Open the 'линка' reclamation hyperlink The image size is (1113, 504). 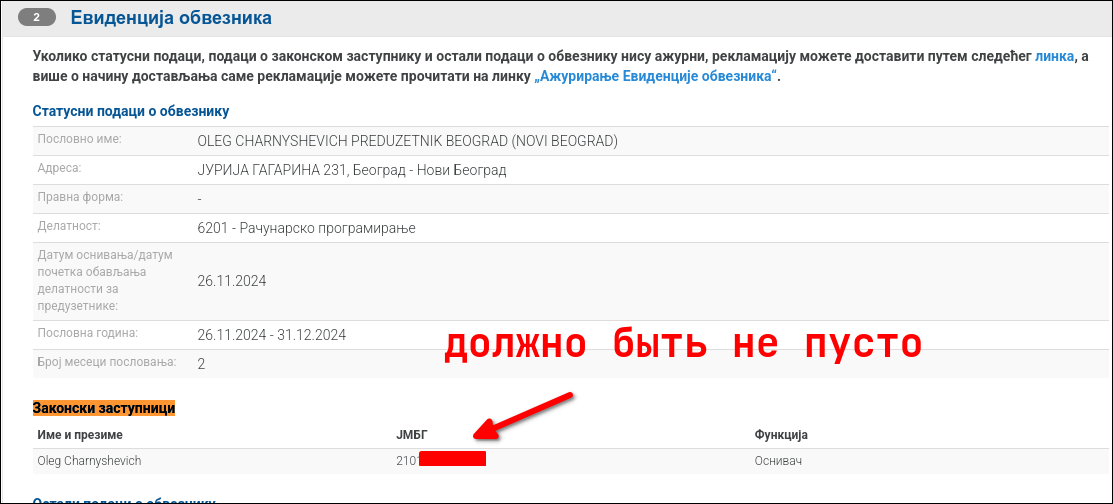tap(1055, 57)
